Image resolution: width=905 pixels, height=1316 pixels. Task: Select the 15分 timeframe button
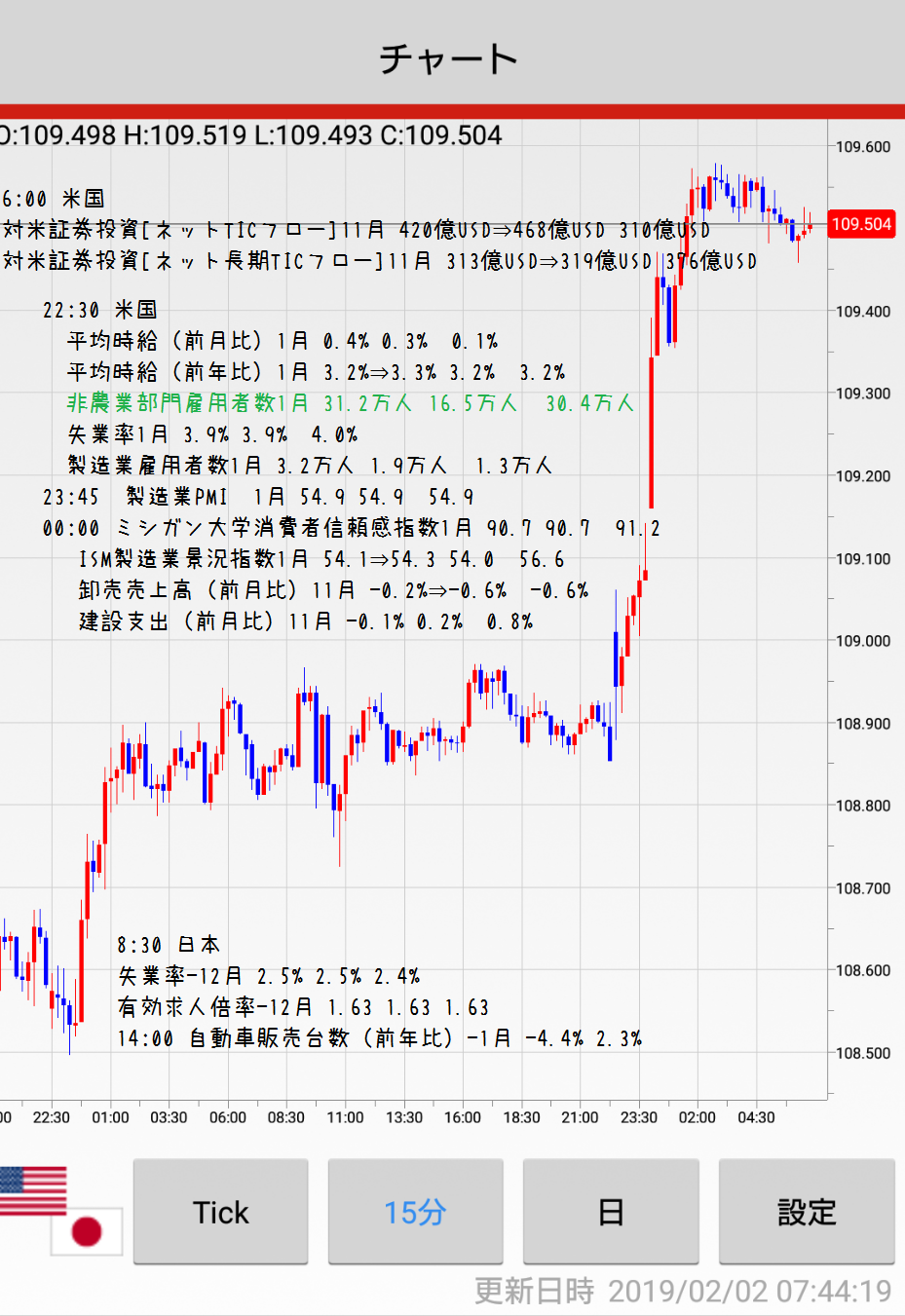pyautogui.click(x=415, y=1212)
